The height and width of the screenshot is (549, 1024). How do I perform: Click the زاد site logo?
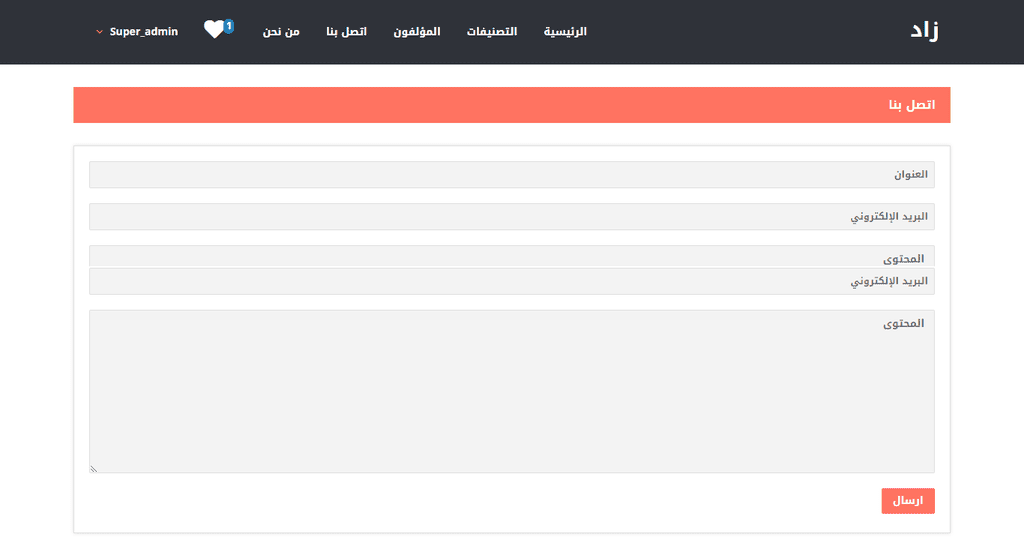click(x=924, y=30)
